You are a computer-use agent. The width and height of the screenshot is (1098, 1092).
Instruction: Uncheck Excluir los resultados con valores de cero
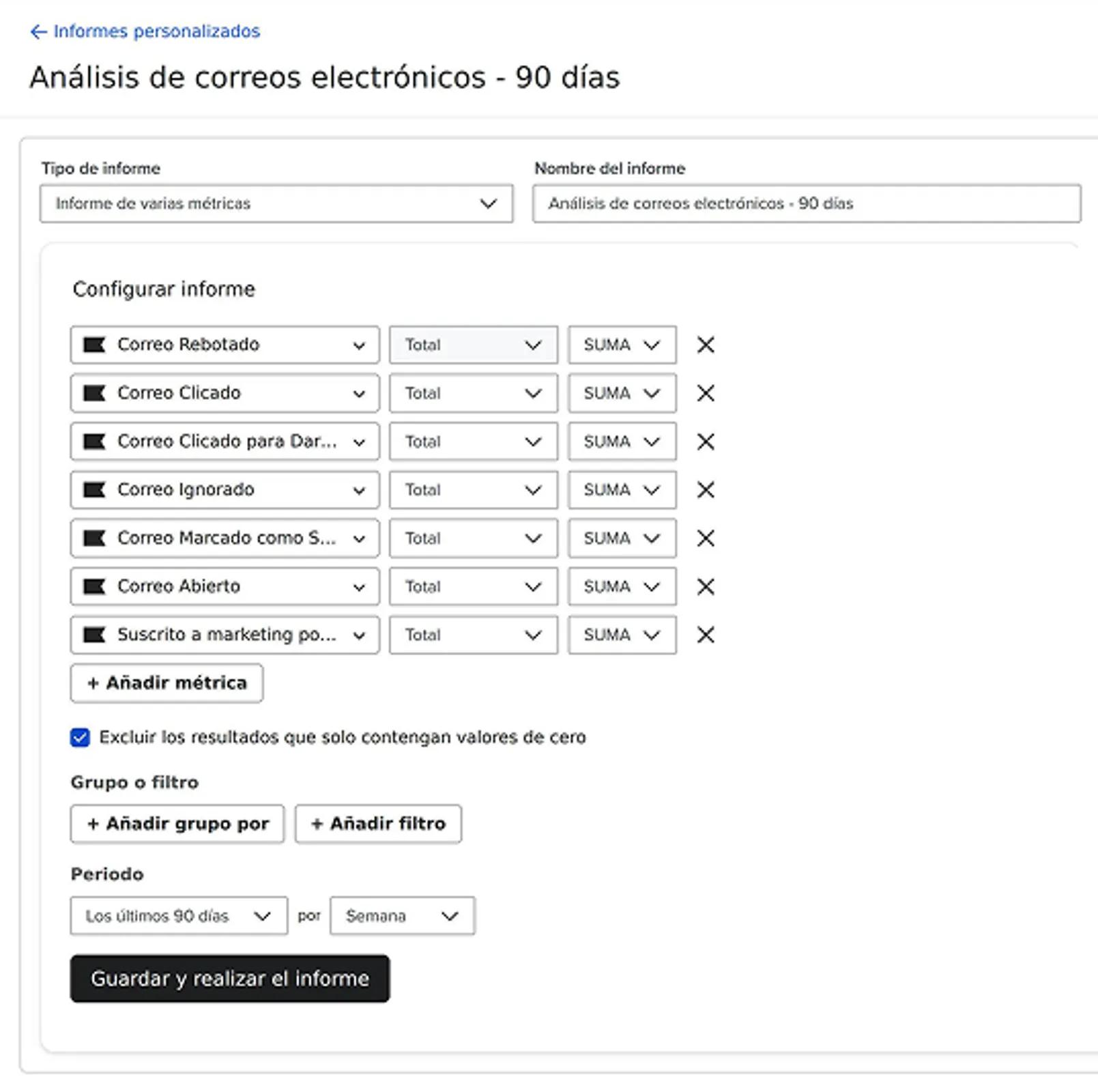coord(80,737)
